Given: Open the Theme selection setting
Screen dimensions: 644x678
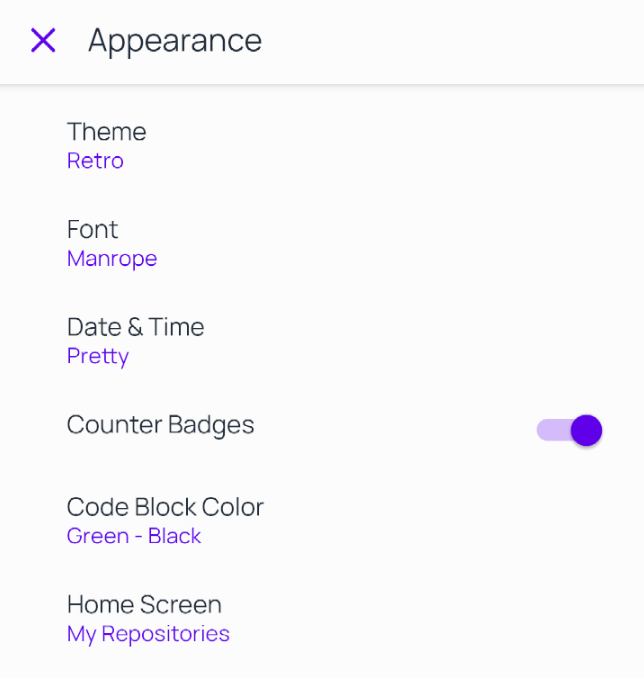Looking at the screenshot, I should (322, 146).
